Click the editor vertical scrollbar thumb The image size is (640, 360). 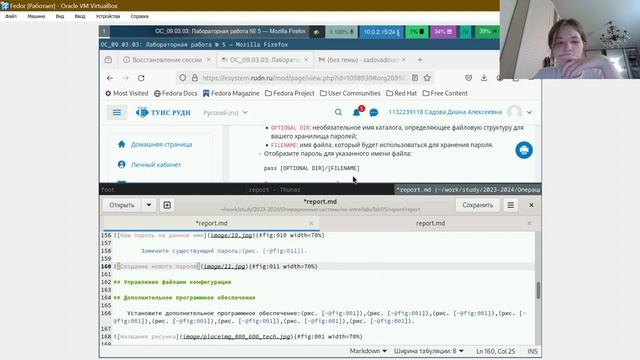coord(538,290)
